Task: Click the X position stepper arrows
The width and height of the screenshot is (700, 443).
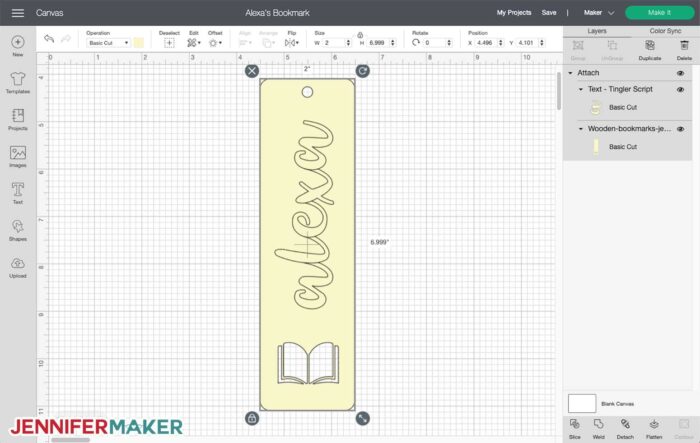Action: point(500,43)
